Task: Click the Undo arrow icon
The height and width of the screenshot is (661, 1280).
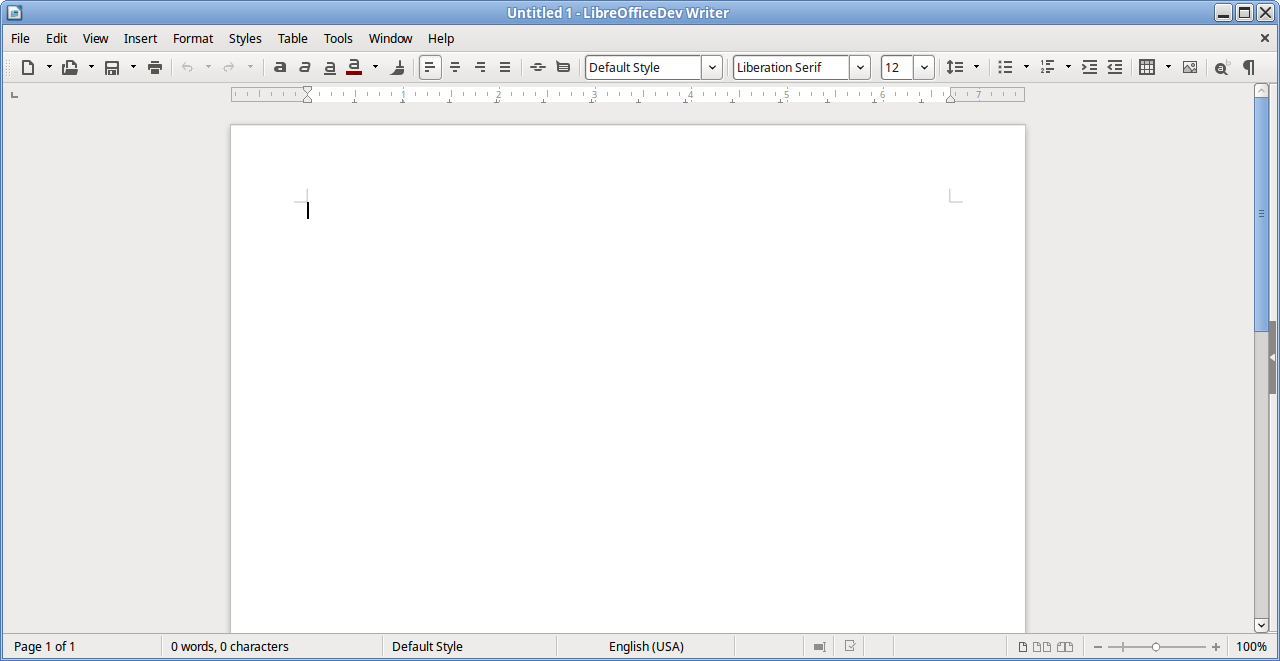Action: pyautogui.click(x=187, y=67)
